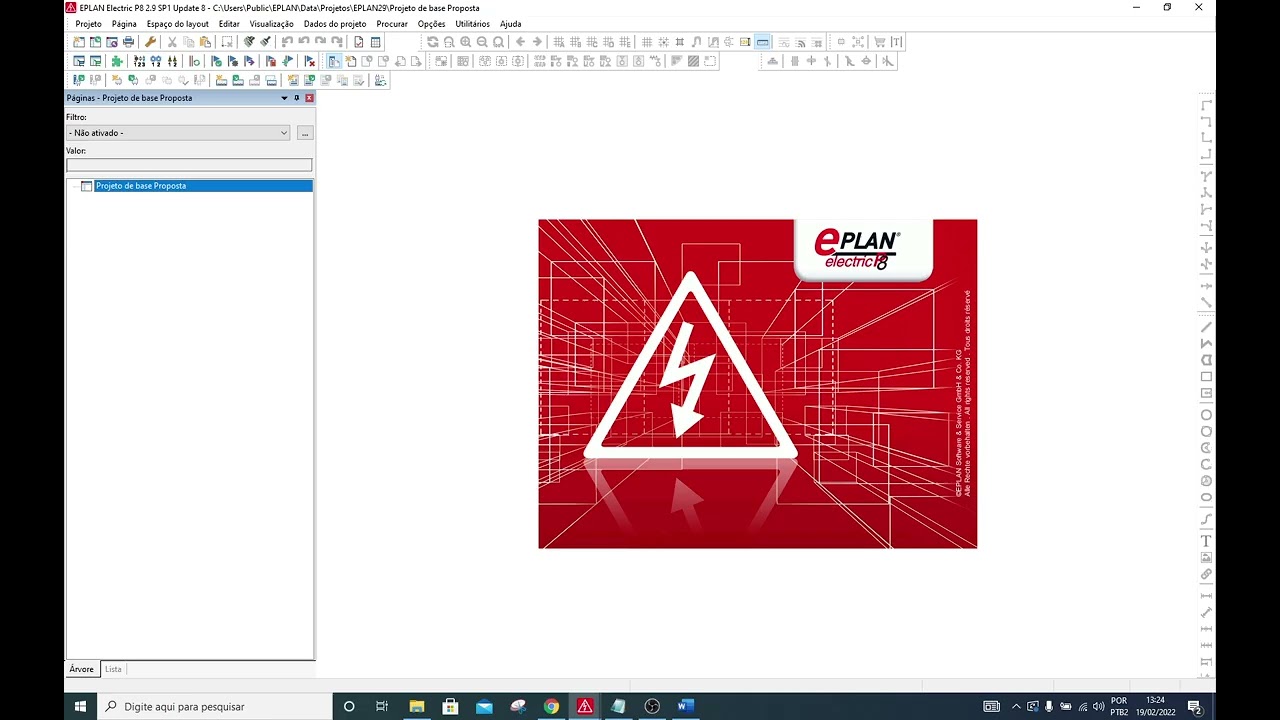The width and height of the screenshot is (1280, 720).
Task: Go back with the left arrow icon
Action: tap(520, 42)
